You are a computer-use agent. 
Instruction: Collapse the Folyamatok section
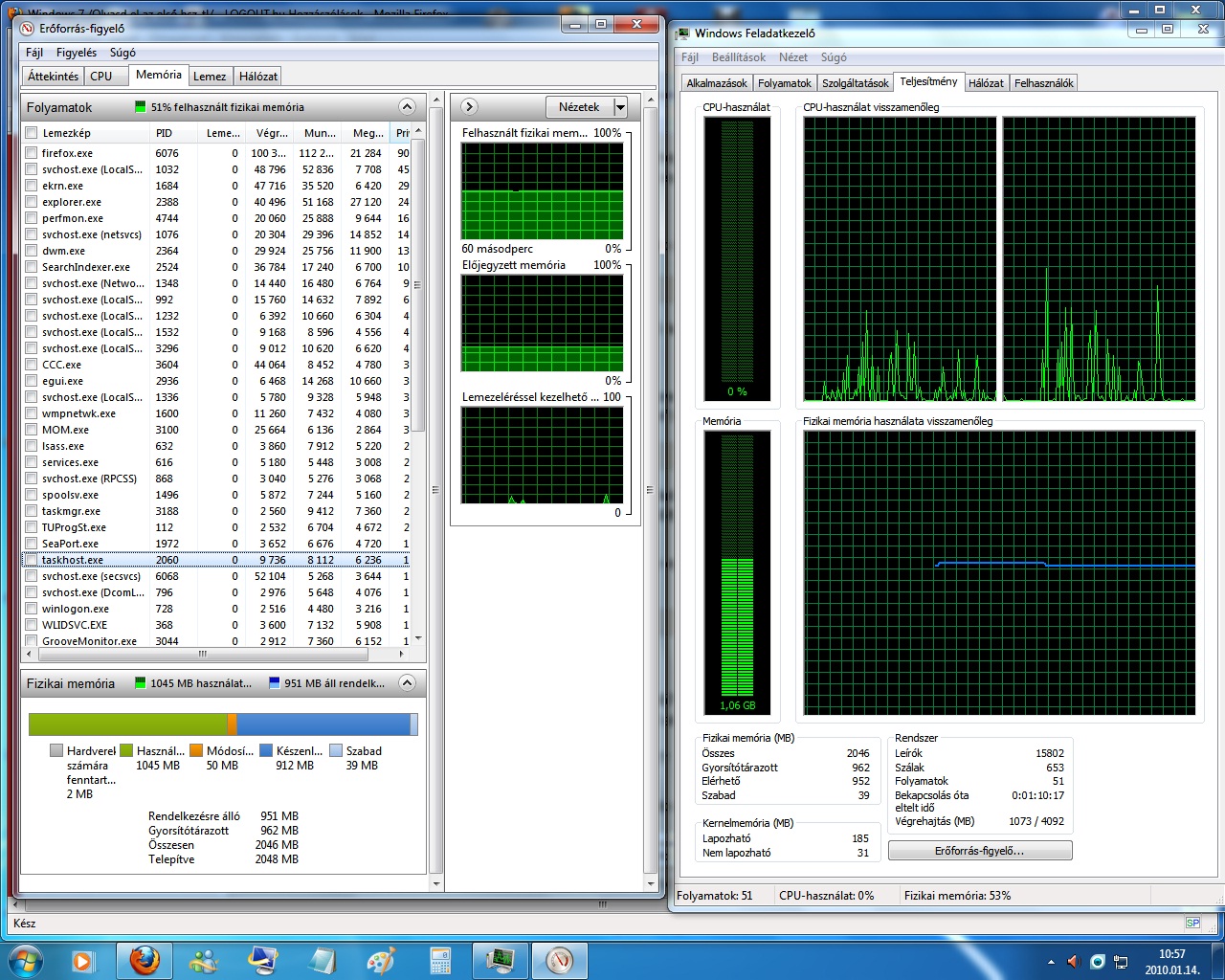pos(407,106)
